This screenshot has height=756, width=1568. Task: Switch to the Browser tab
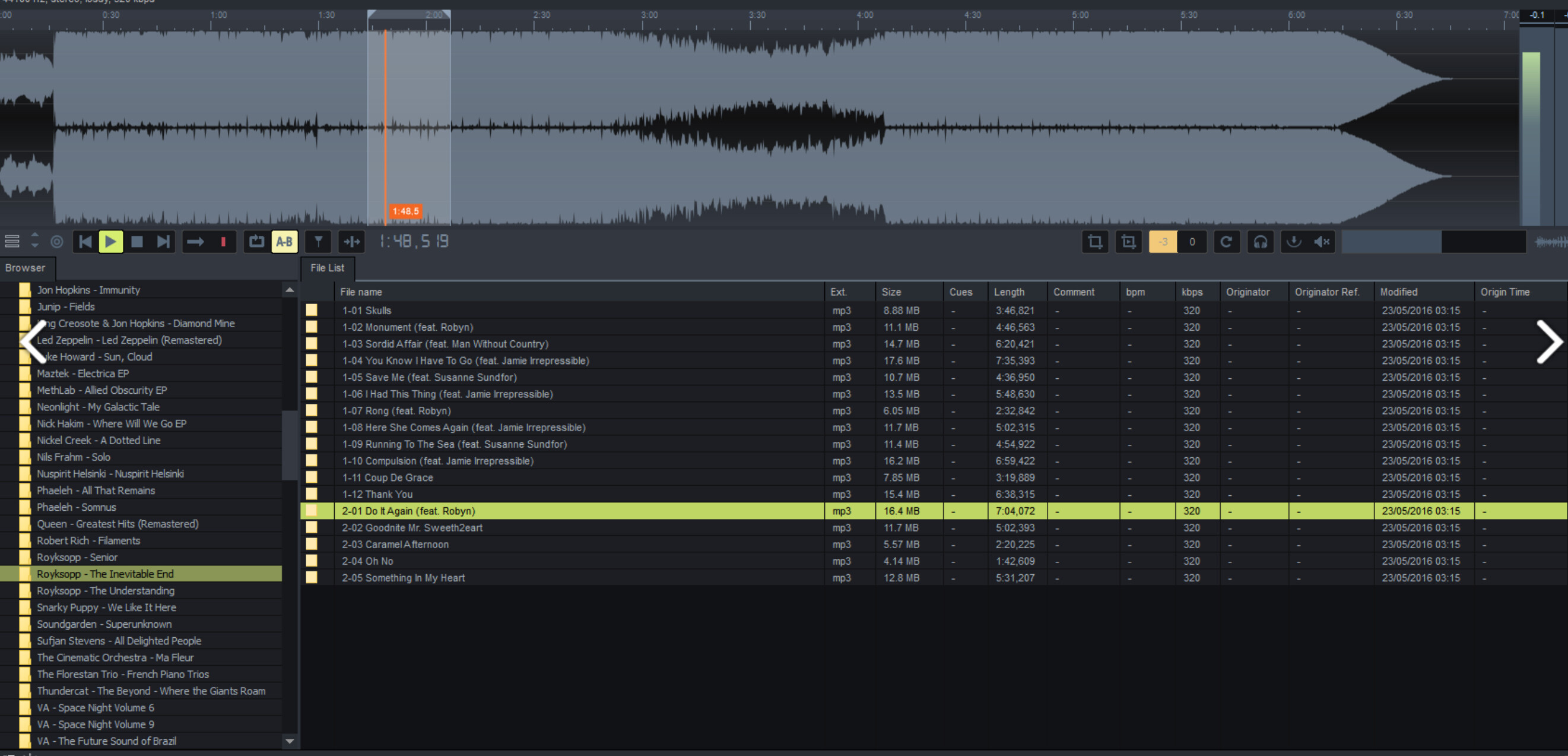point(26,268)
